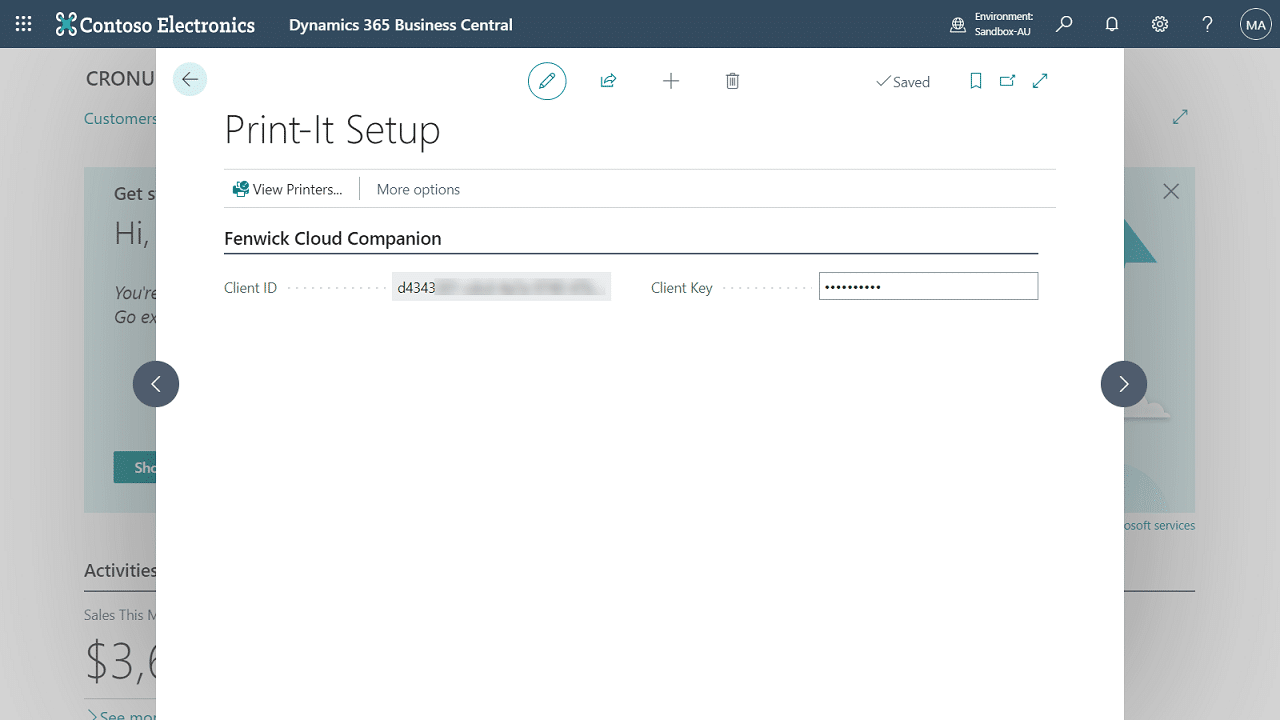Delete record with trash icon
This screenshot has width=1280, height=720.
pyautogui.click(x=732, y=81)
